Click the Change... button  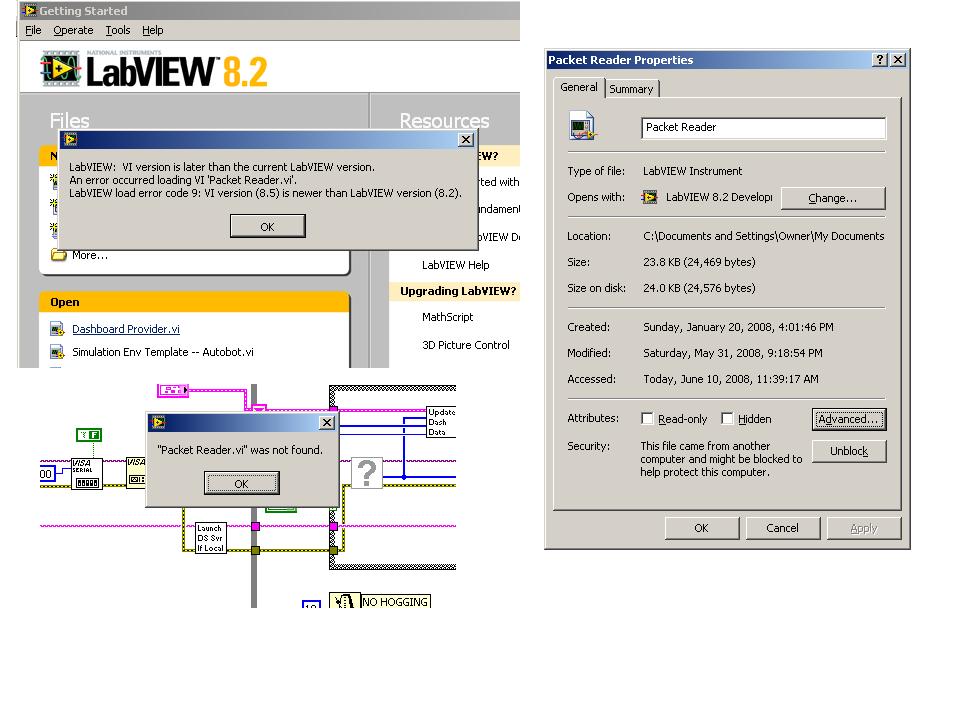[833, 198]
